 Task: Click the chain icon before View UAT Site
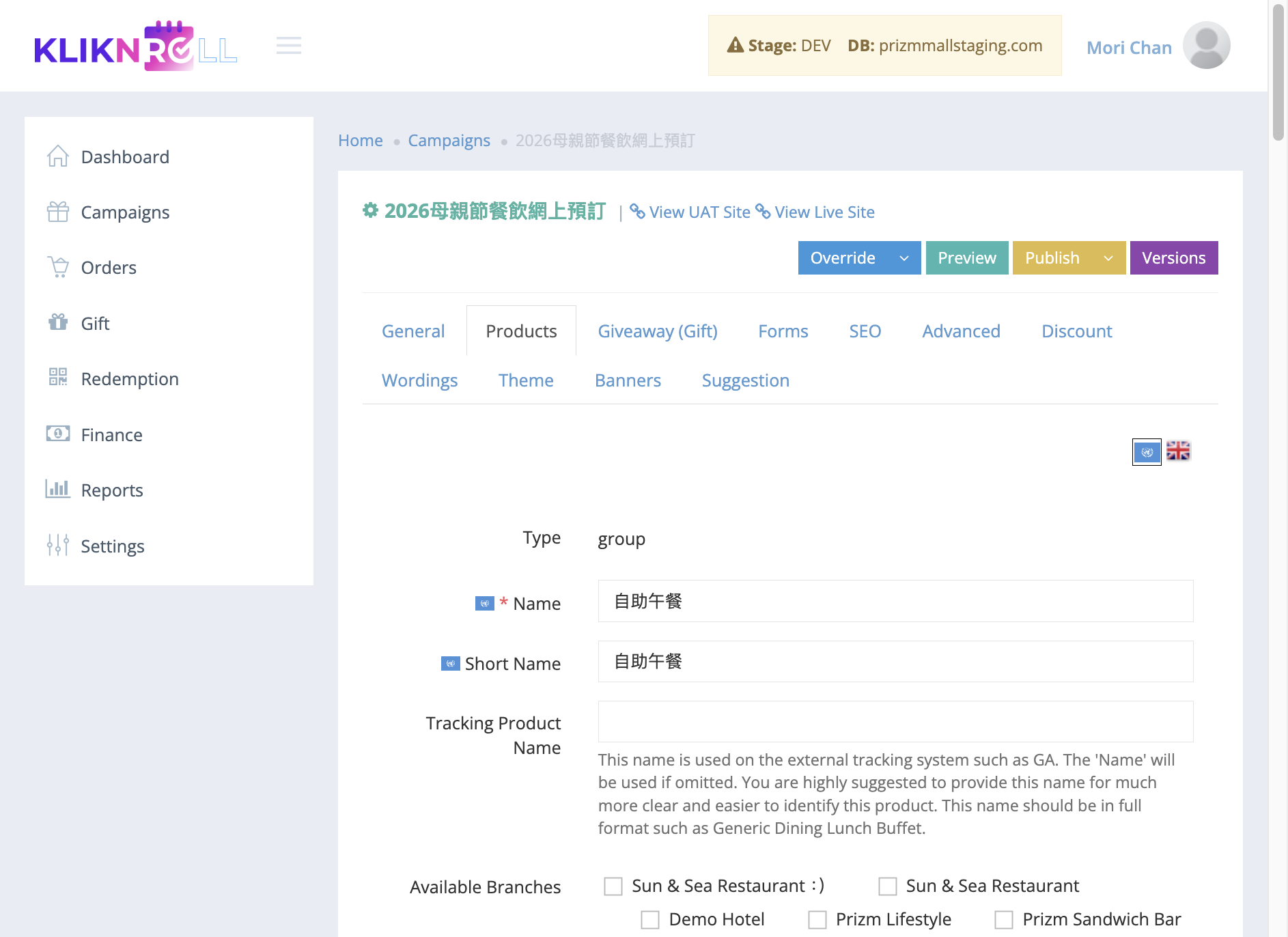[637, 212]
